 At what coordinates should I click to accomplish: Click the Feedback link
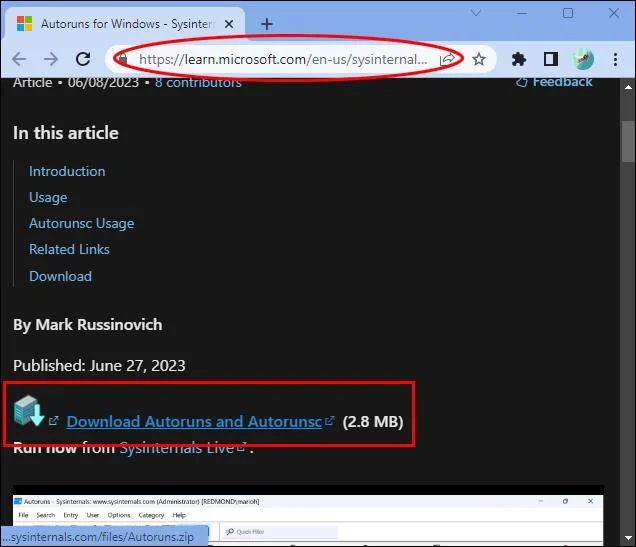coord(554,82)
